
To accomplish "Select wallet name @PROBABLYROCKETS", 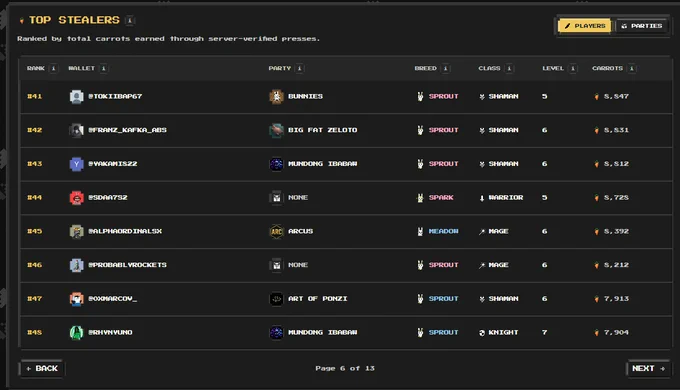I will pos(128,265).
